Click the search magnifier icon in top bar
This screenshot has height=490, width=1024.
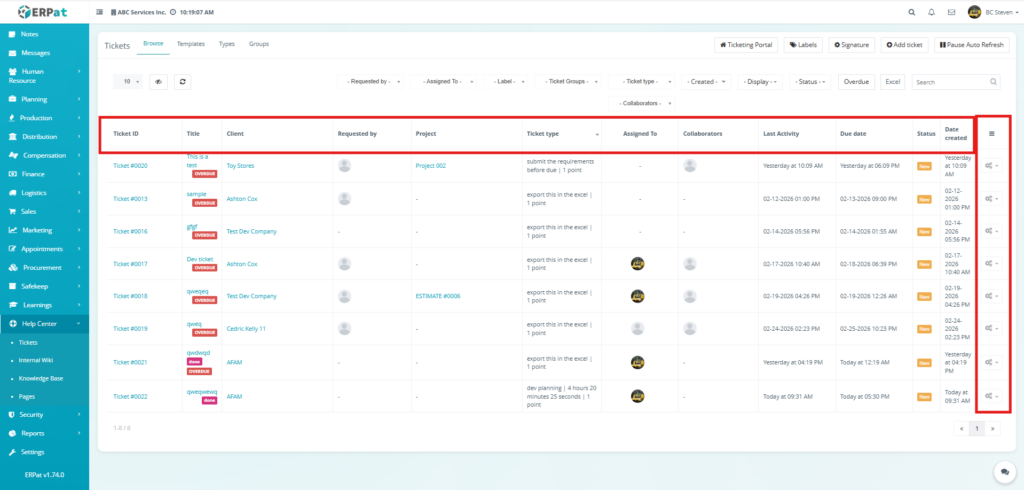[911, 12]
